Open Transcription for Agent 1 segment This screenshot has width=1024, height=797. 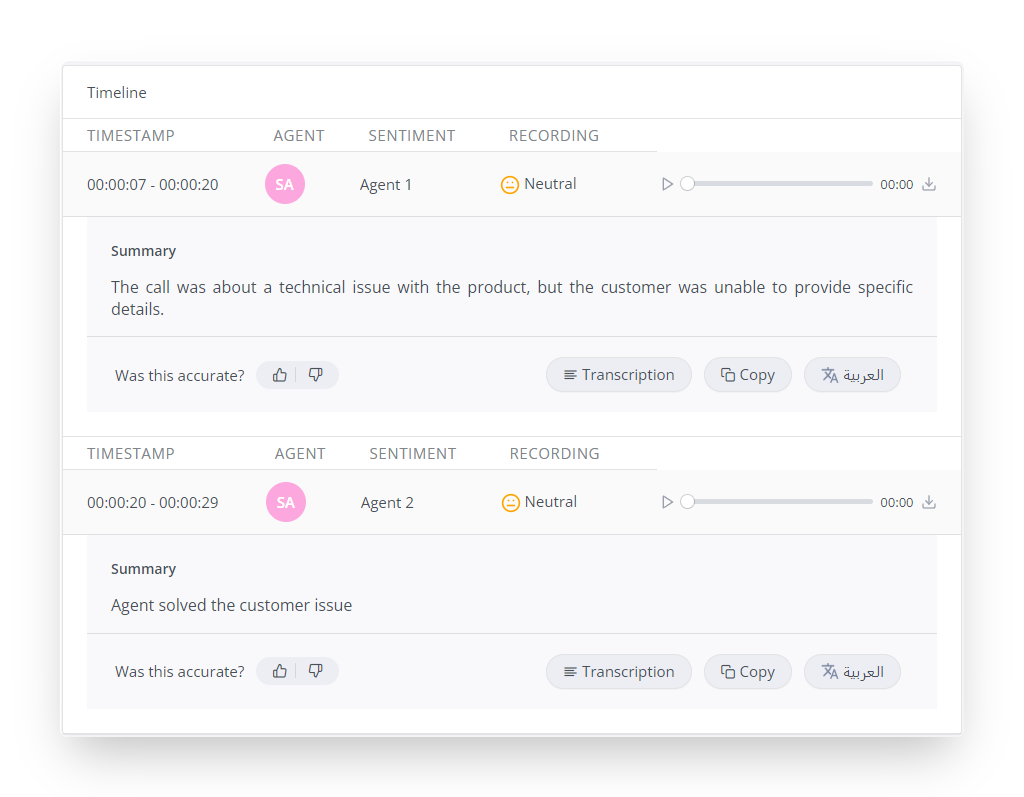point(618,375)
